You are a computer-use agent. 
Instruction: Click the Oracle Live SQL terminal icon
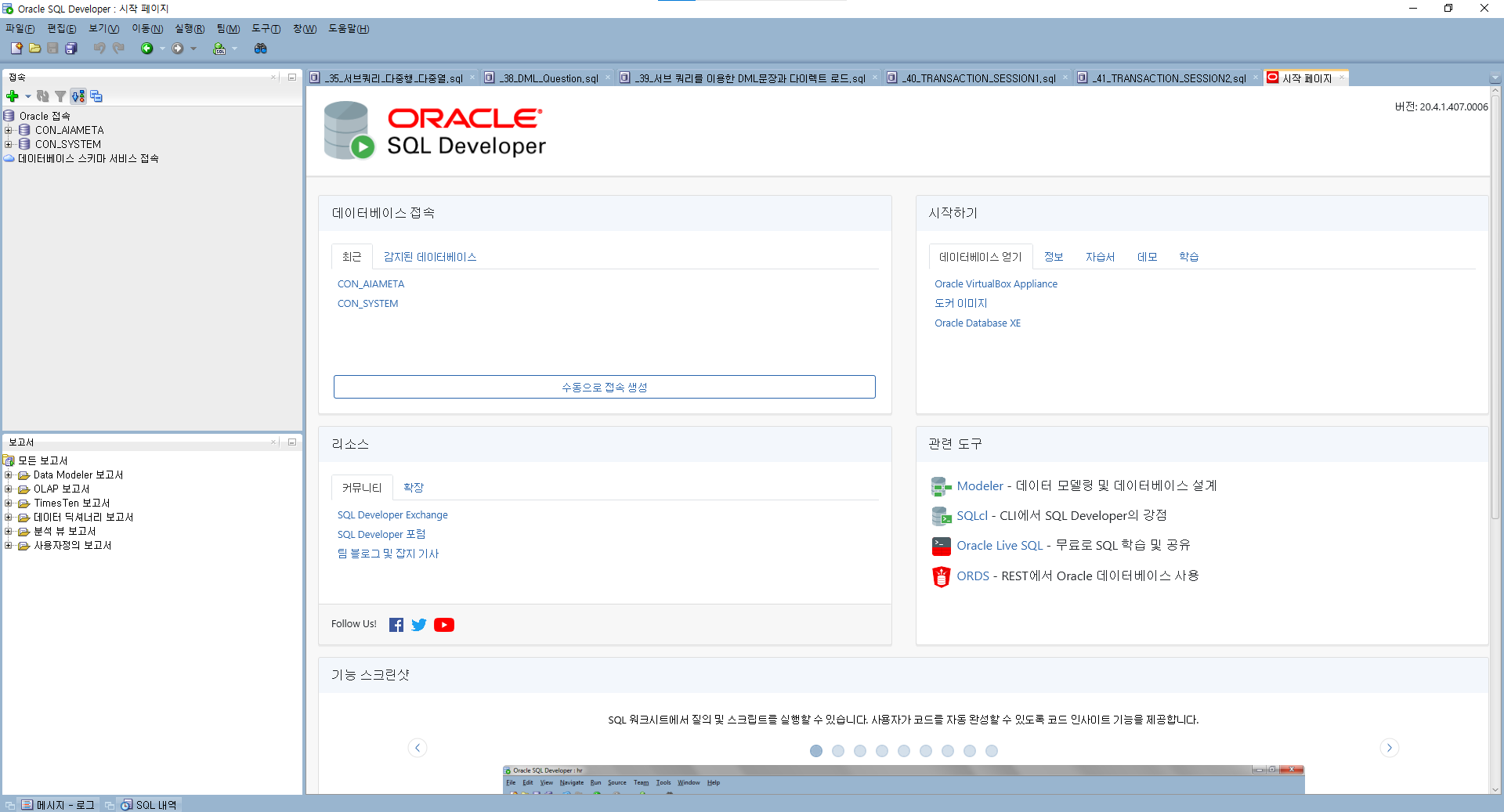(x=941, y=546)
